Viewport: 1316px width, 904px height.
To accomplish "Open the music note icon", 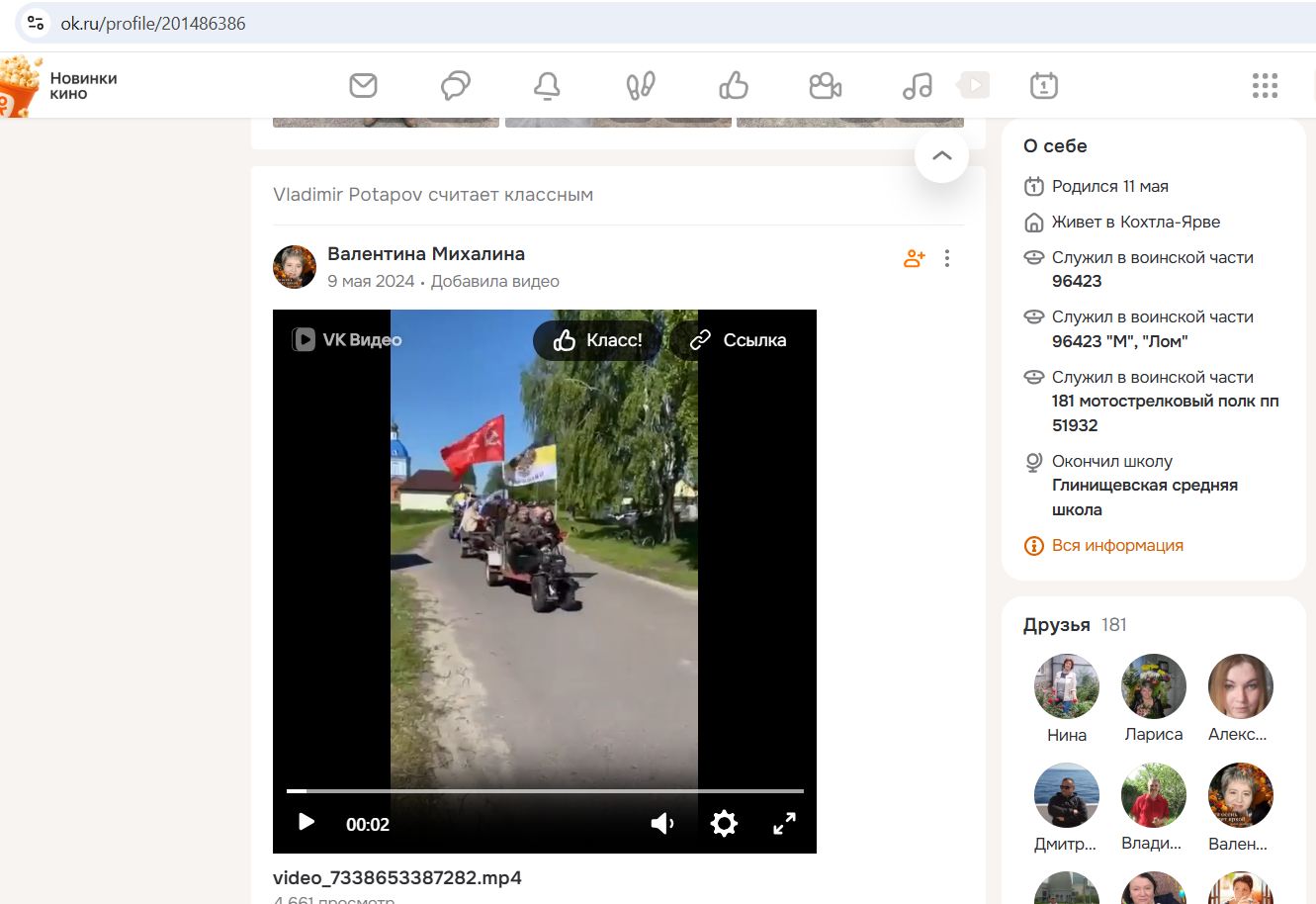I will (918, 86).
